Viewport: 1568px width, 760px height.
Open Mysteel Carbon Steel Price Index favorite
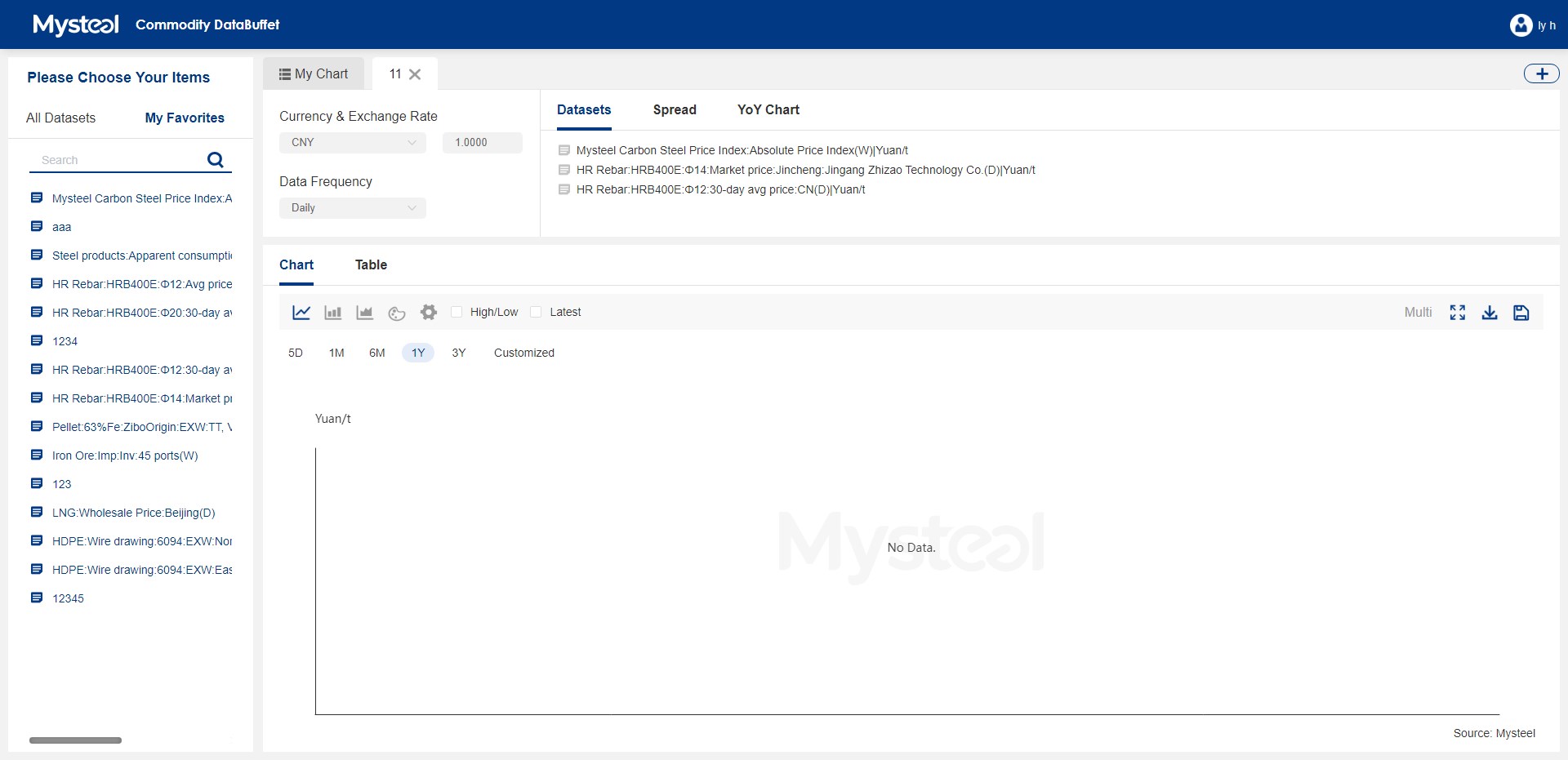coord(142,198)
